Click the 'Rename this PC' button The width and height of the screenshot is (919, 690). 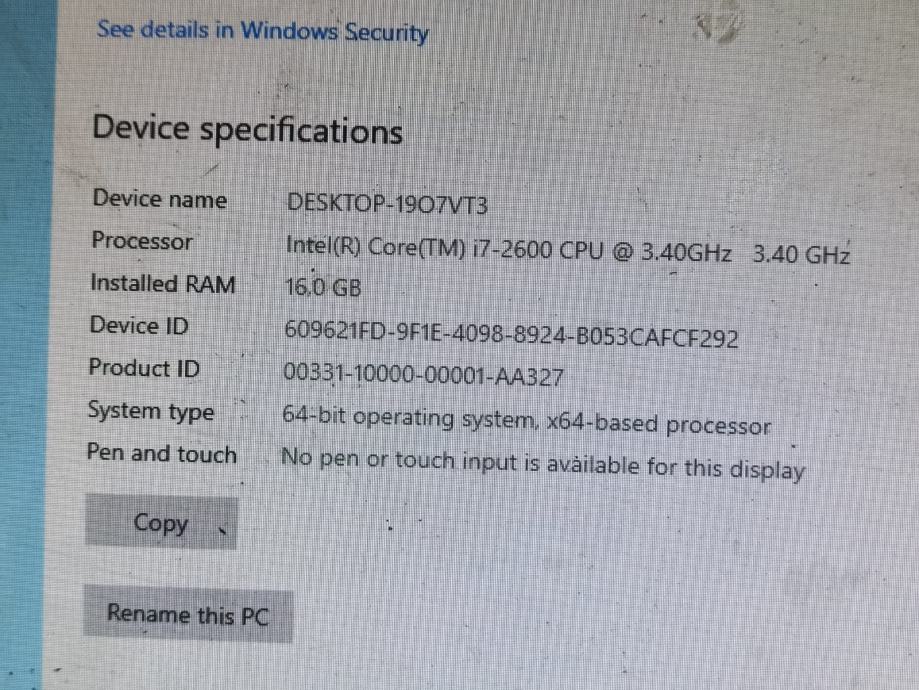click(188, 613)
